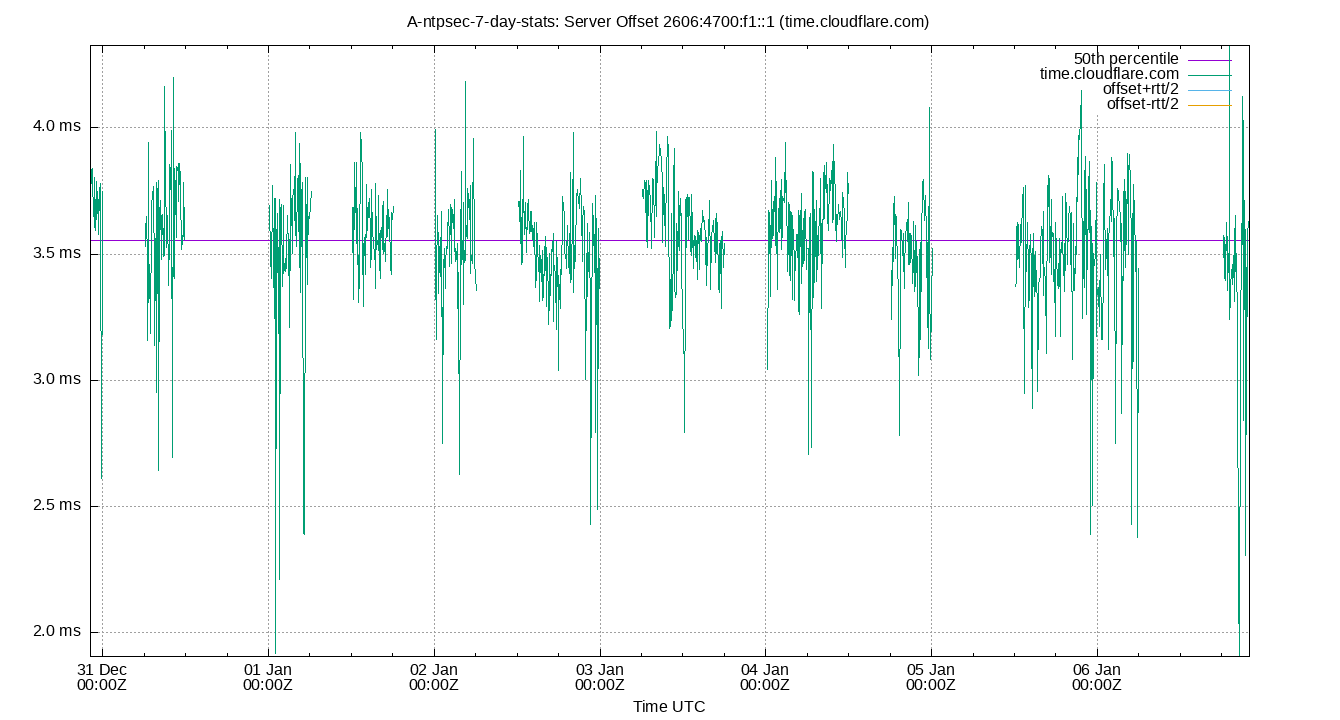Click the Time UTC axis label
Screen dimensions: 1340x720
tap(670, 707)
